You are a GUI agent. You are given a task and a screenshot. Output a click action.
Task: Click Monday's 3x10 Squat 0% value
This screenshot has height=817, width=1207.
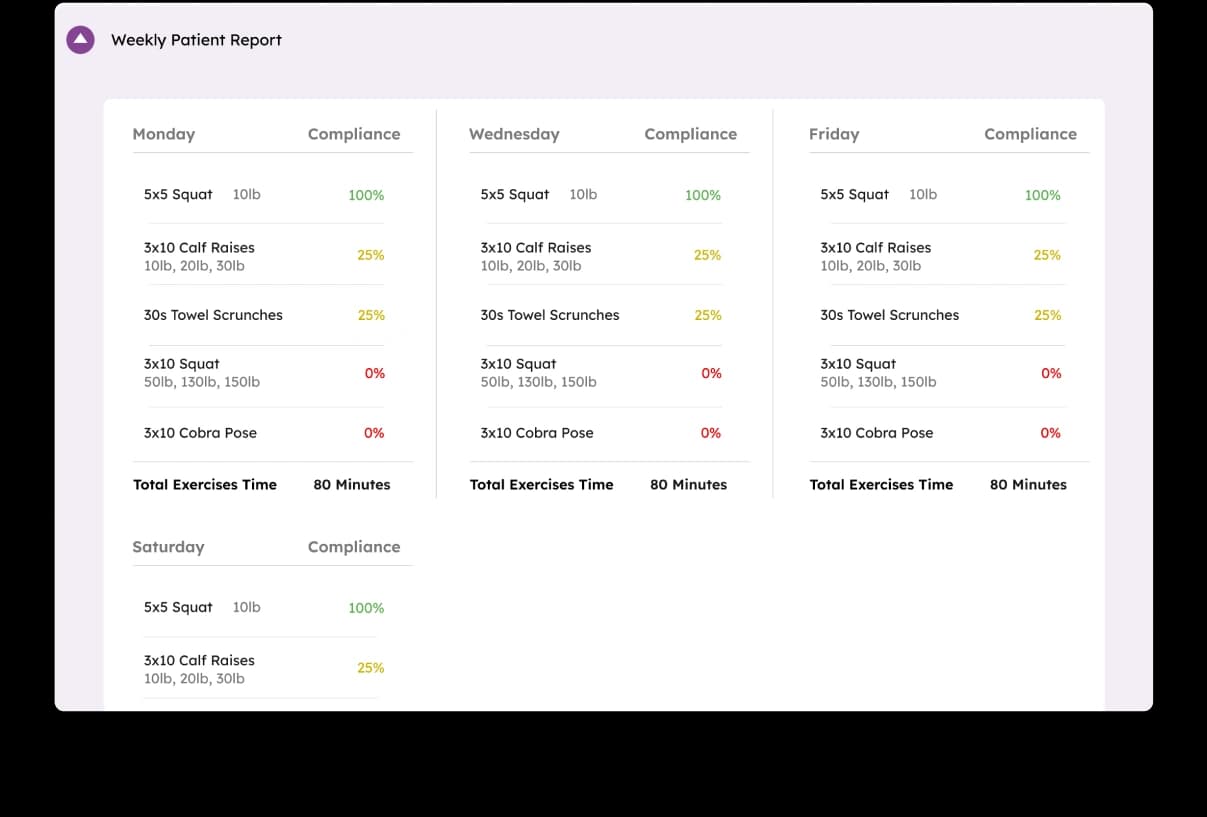374,373
